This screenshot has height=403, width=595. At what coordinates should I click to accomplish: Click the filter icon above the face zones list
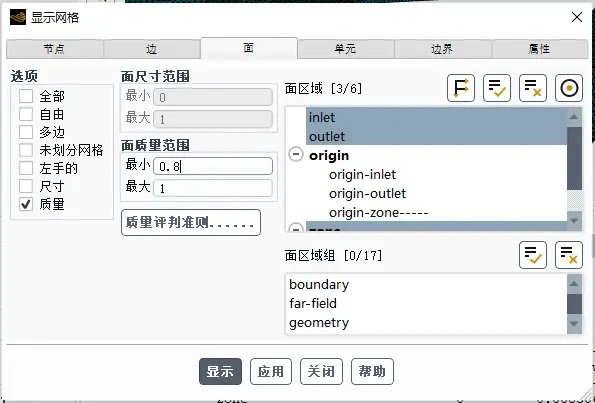tap(461, 88)
